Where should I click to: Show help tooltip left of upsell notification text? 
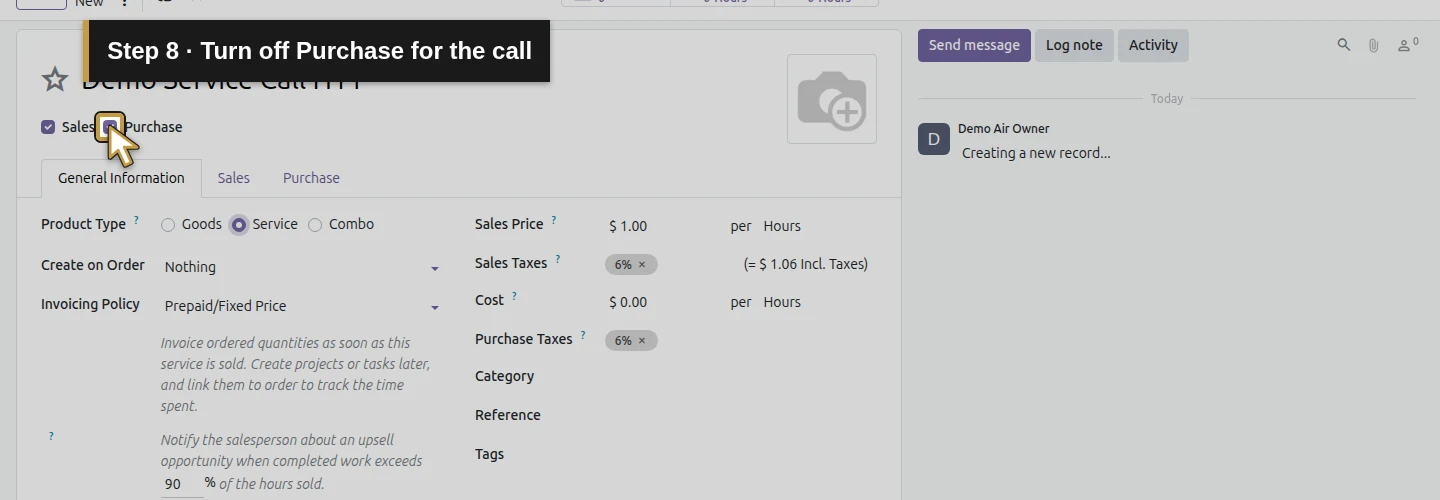pos(51,436)
